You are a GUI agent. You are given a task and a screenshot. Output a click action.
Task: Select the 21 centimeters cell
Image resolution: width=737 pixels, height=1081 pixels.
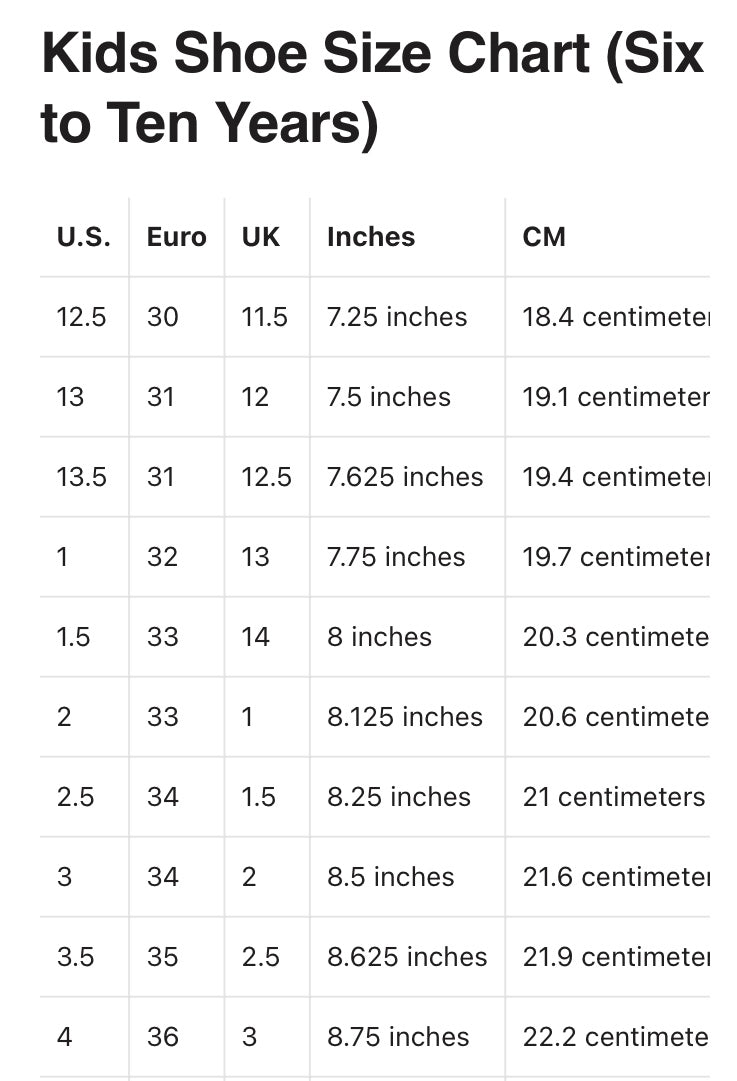[x=613, y=797]
